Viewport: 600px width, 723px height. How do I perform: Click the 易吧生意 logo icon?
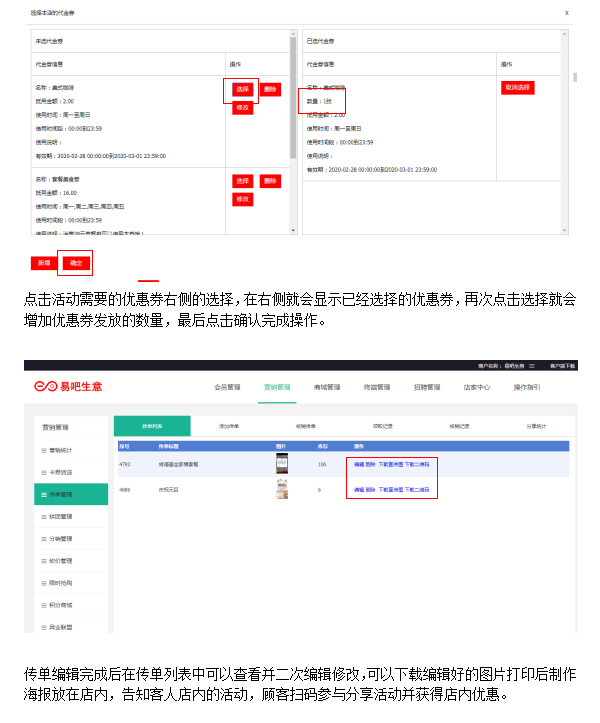pyautogui.click(x=44, y=386)
